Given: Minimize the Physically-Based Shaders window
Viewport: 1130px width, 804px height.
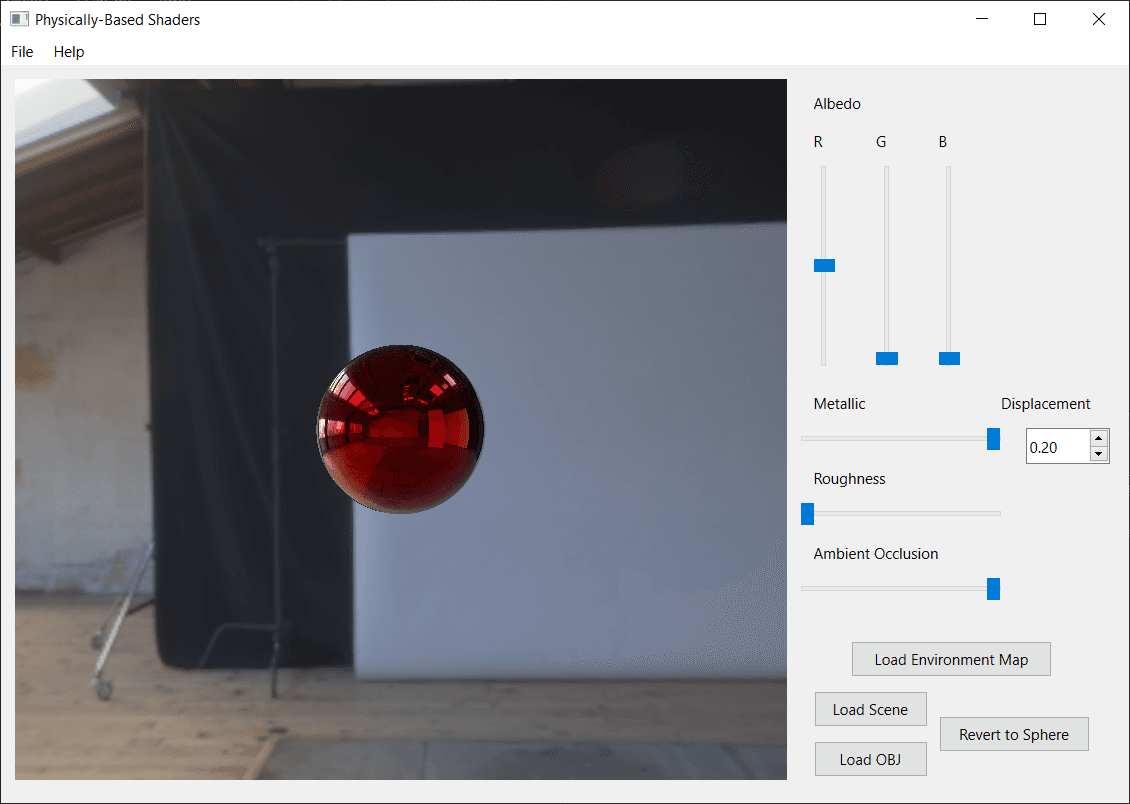Looking at the screenshot, I should tap(982, 19).
